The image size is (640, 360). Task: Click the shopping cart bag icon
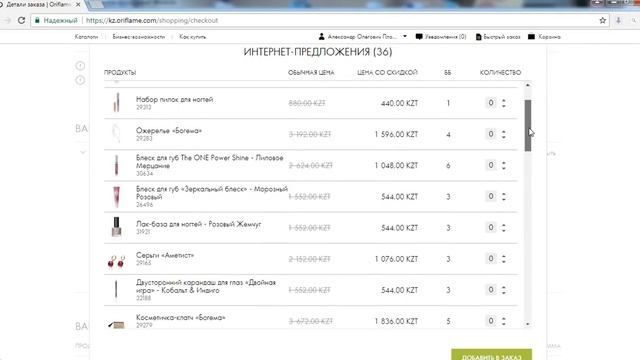531,37
